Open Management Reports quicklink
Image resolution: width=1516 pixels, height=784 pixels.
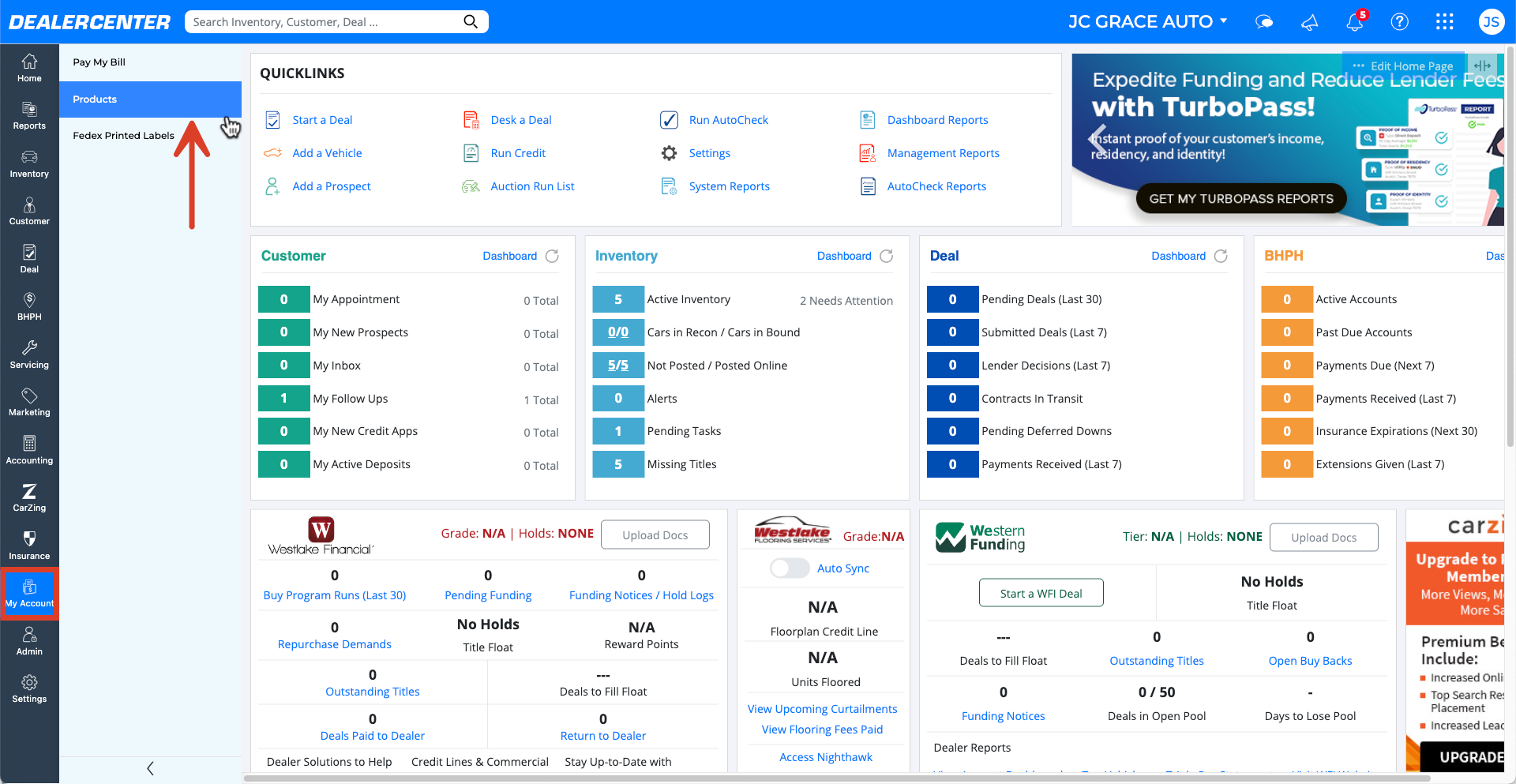[943, 153]
